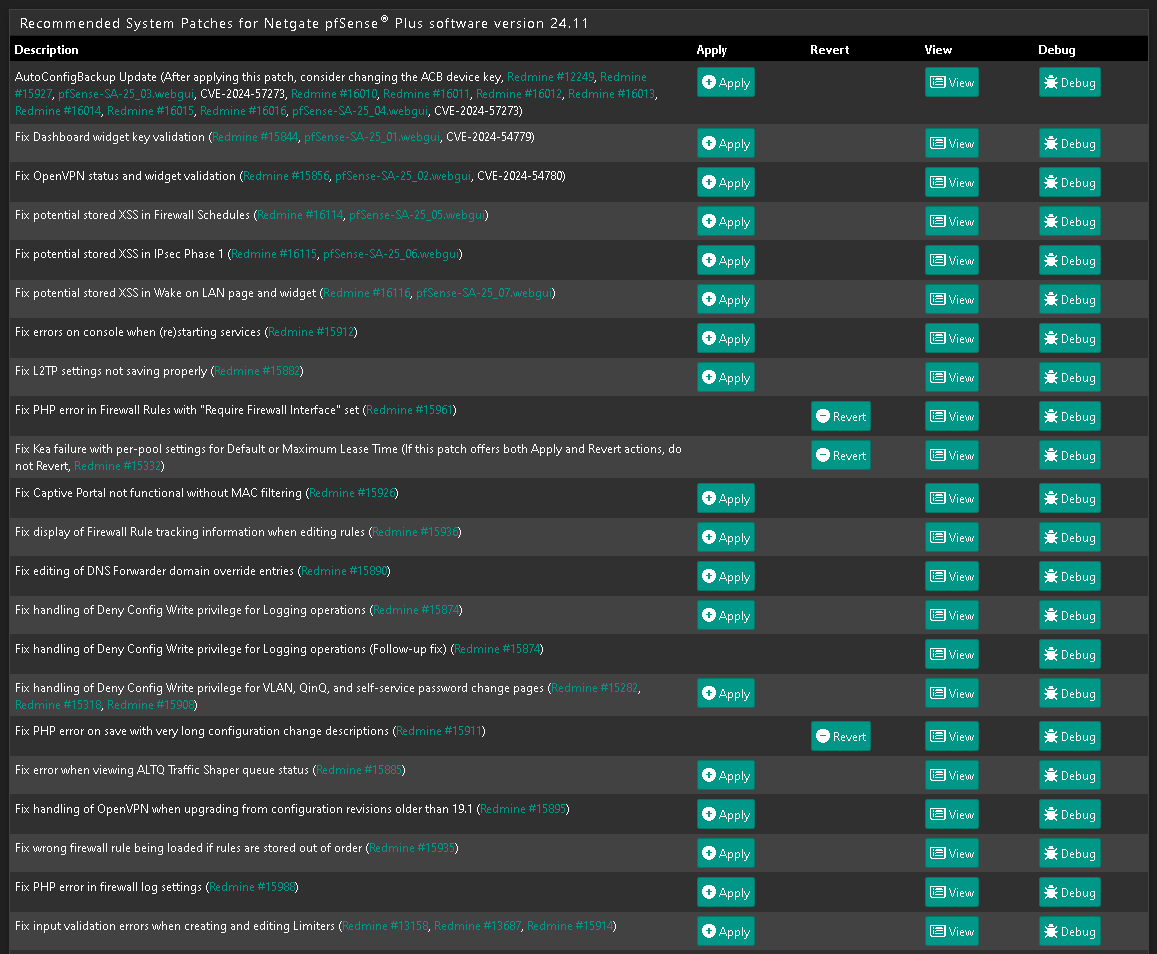1157x954 pixels.
Task: Open the Redmine #15332 Kea link
Action: [117, 466]
